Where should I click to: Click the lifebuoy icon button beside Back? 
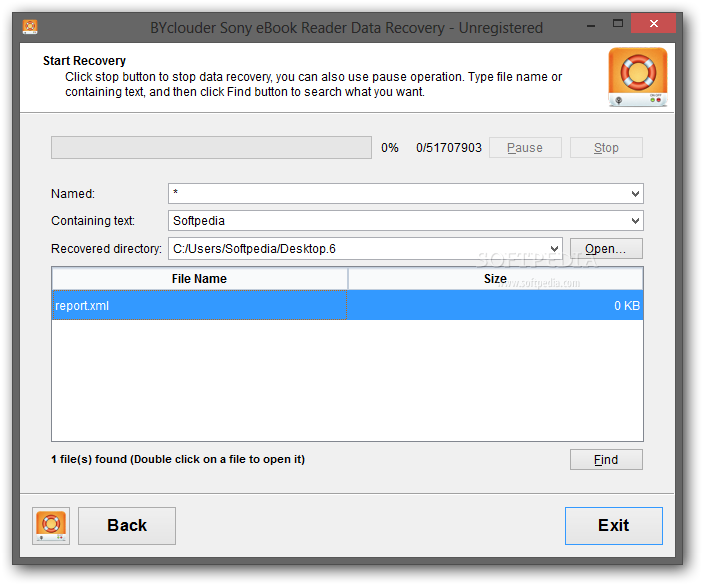point(51,526)
